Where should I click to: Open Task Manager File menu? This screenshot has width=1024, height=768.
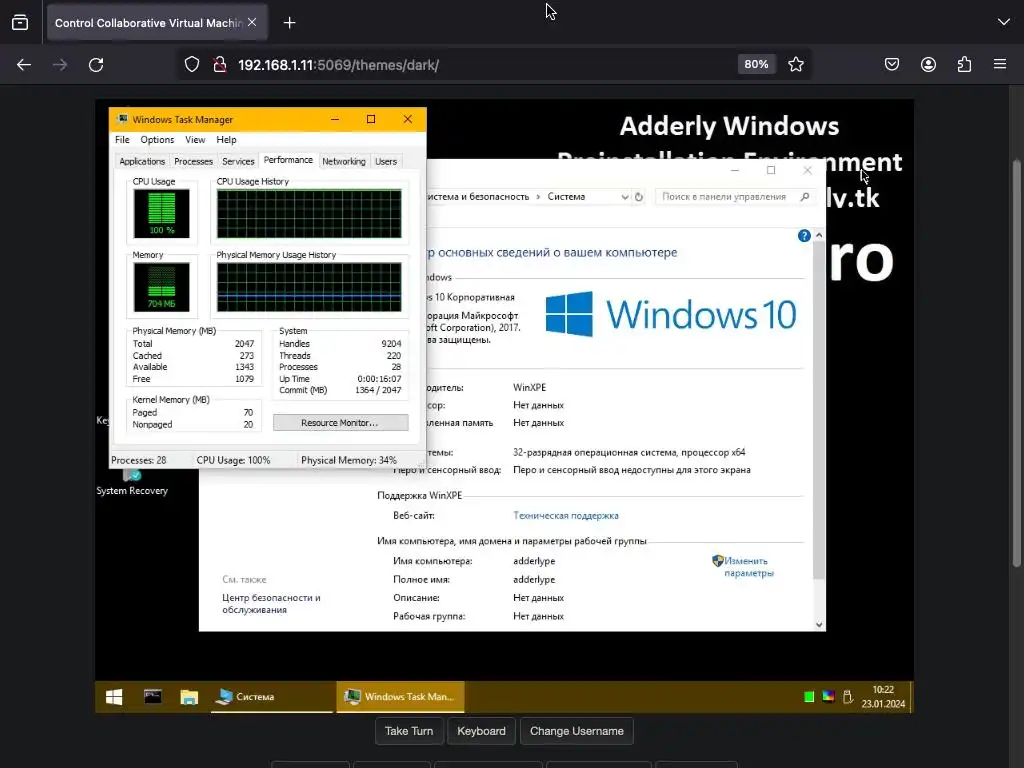[x=122, y=140]
